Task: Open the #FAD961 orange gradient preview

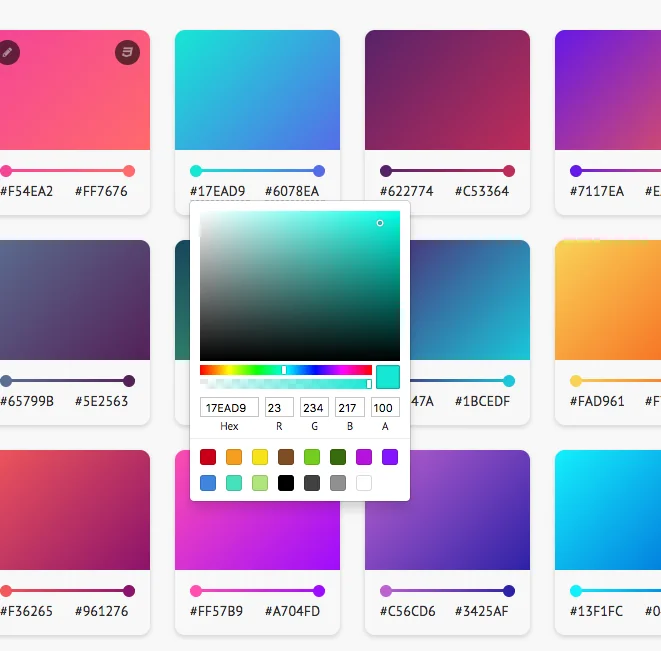Action: click(608, 300)
